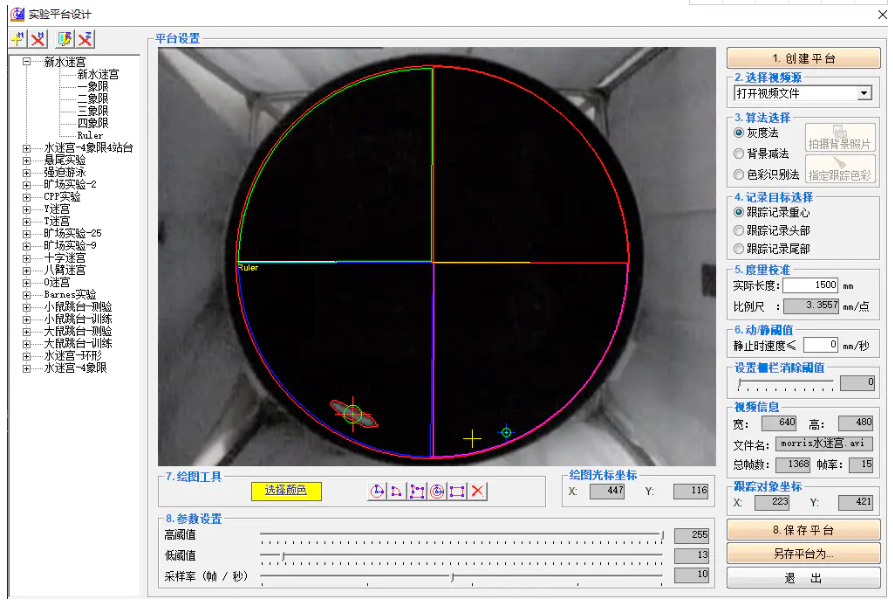The image size is (893, 603).
Task: Select 三象限 in the tree
Action: tap(92, 111)
